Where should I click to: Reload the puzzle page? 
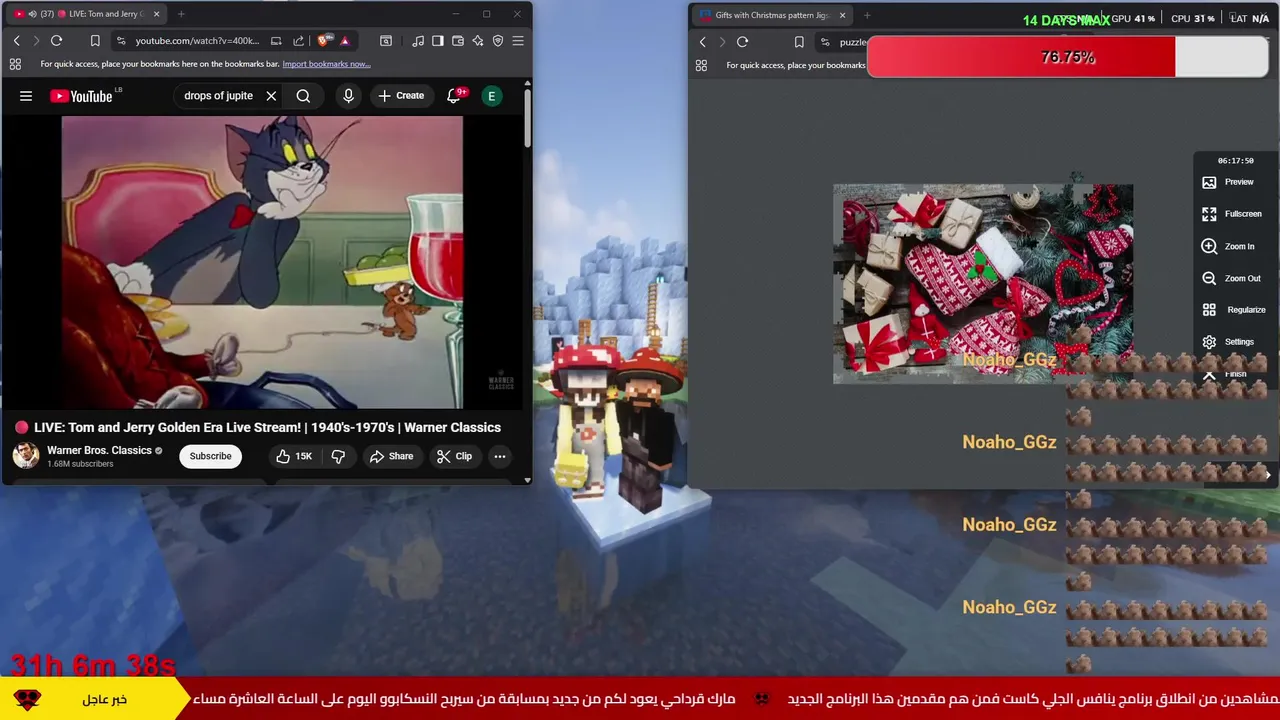(742, 42)
